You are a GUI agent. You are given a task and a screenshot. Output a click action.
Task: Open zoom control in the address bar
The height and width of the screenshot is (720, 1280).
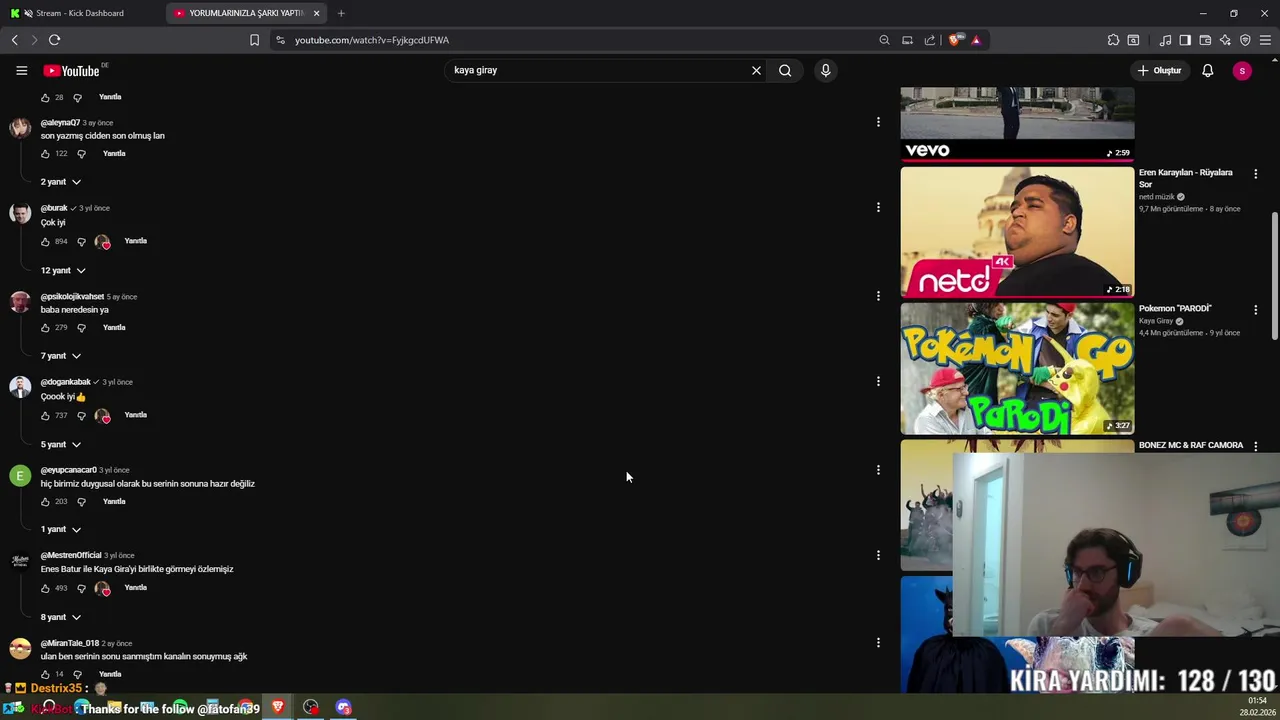pos(884,40)
